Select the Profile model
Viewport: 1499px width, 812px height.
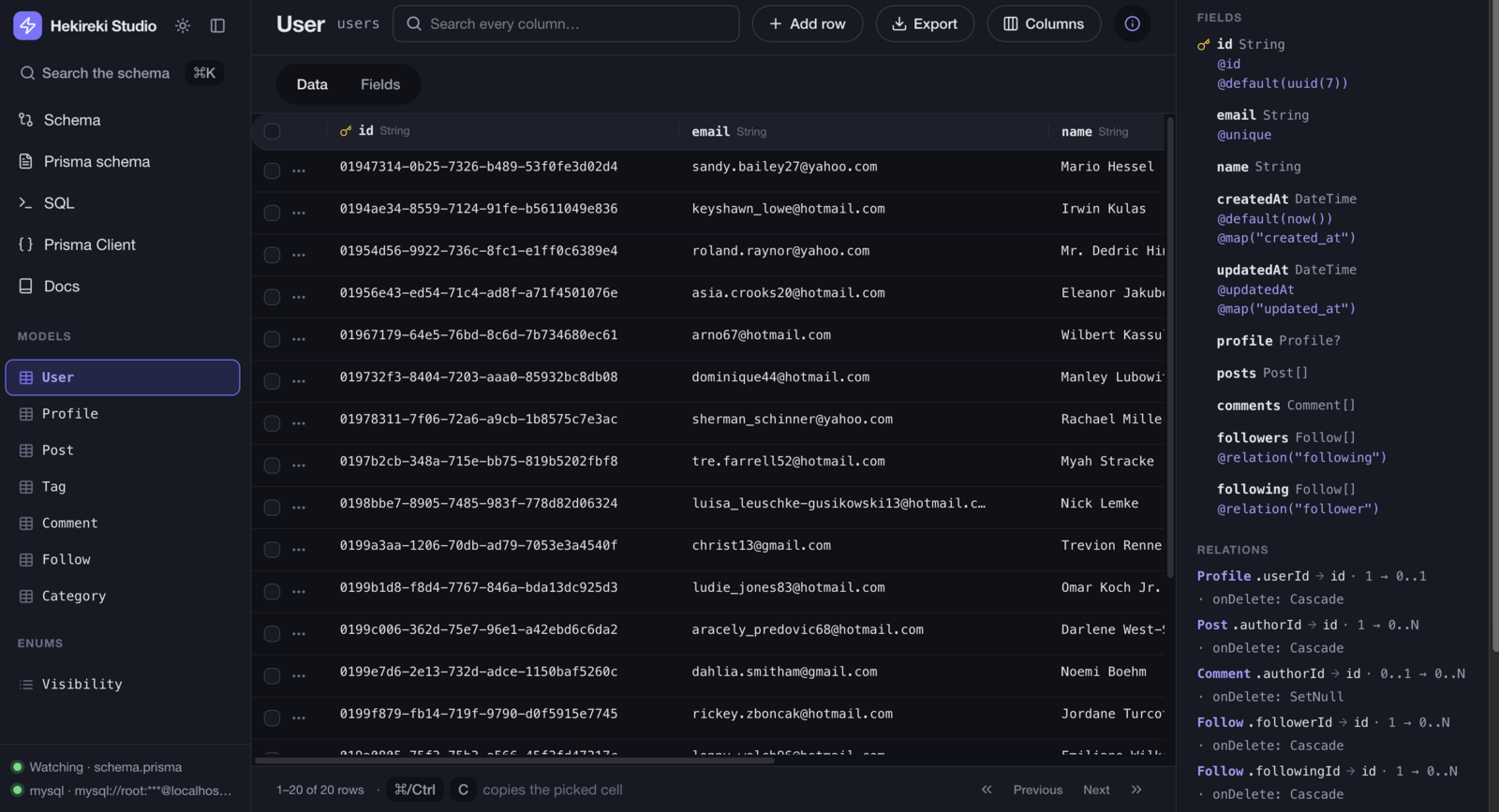pyautogui.click(x=123, y=414)
